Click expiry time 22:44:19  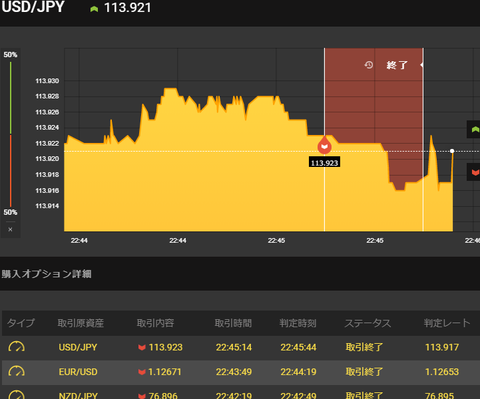click(x=298, y=372)
